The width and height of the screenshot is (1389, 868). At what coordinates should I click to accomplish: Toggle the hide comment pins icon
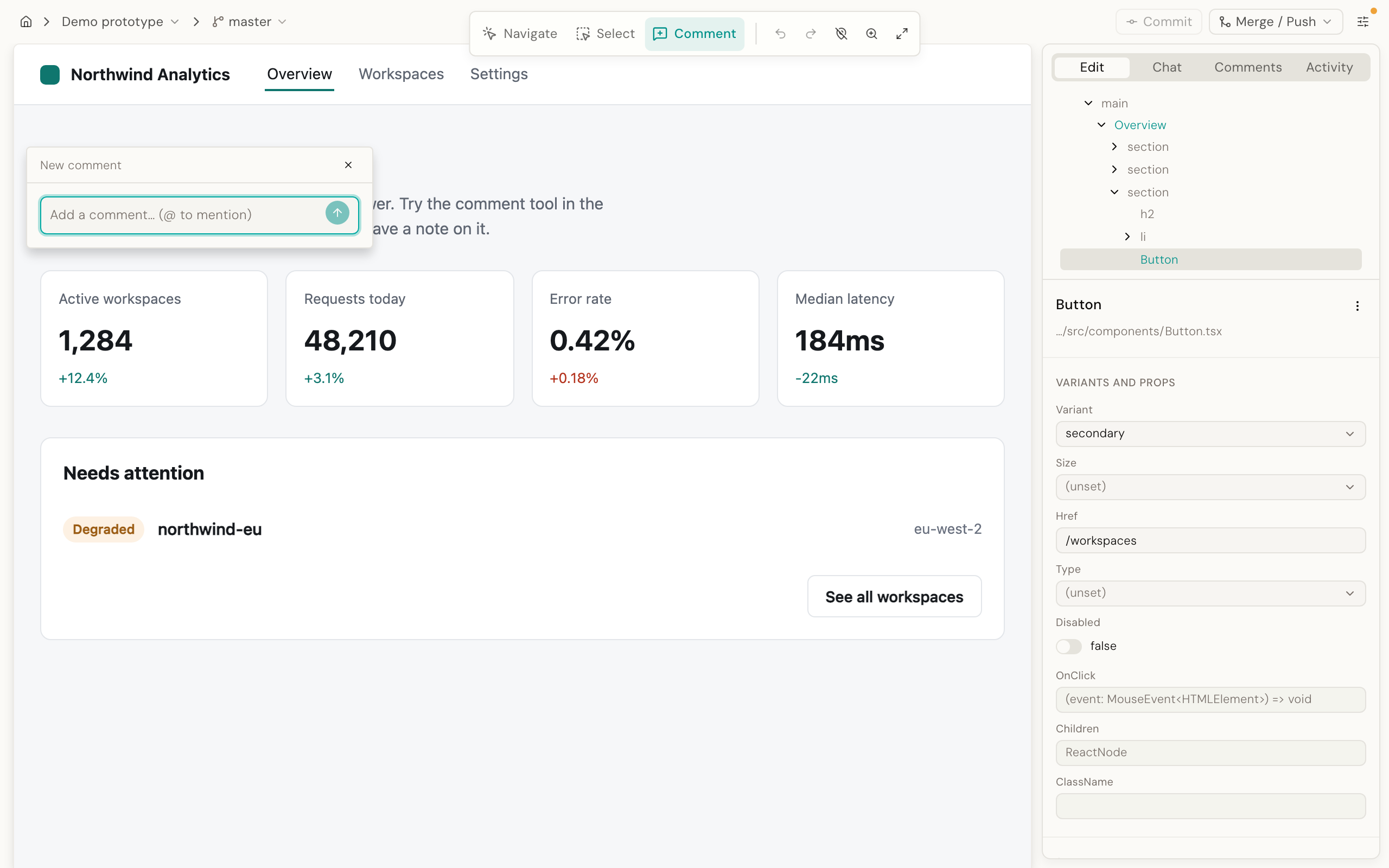pos(841,34)
